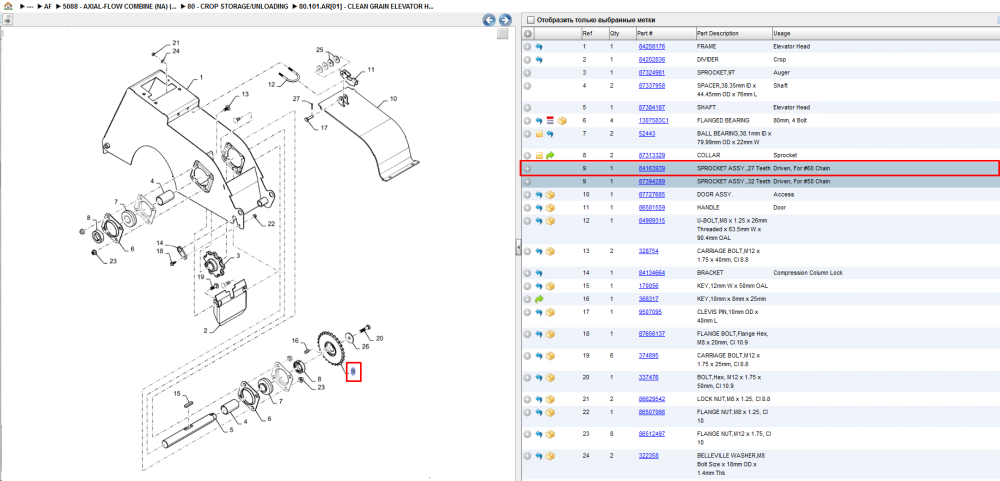Sort by the Qty column header
This screenshot has height=481, width=1000.
tap(622, 33)
